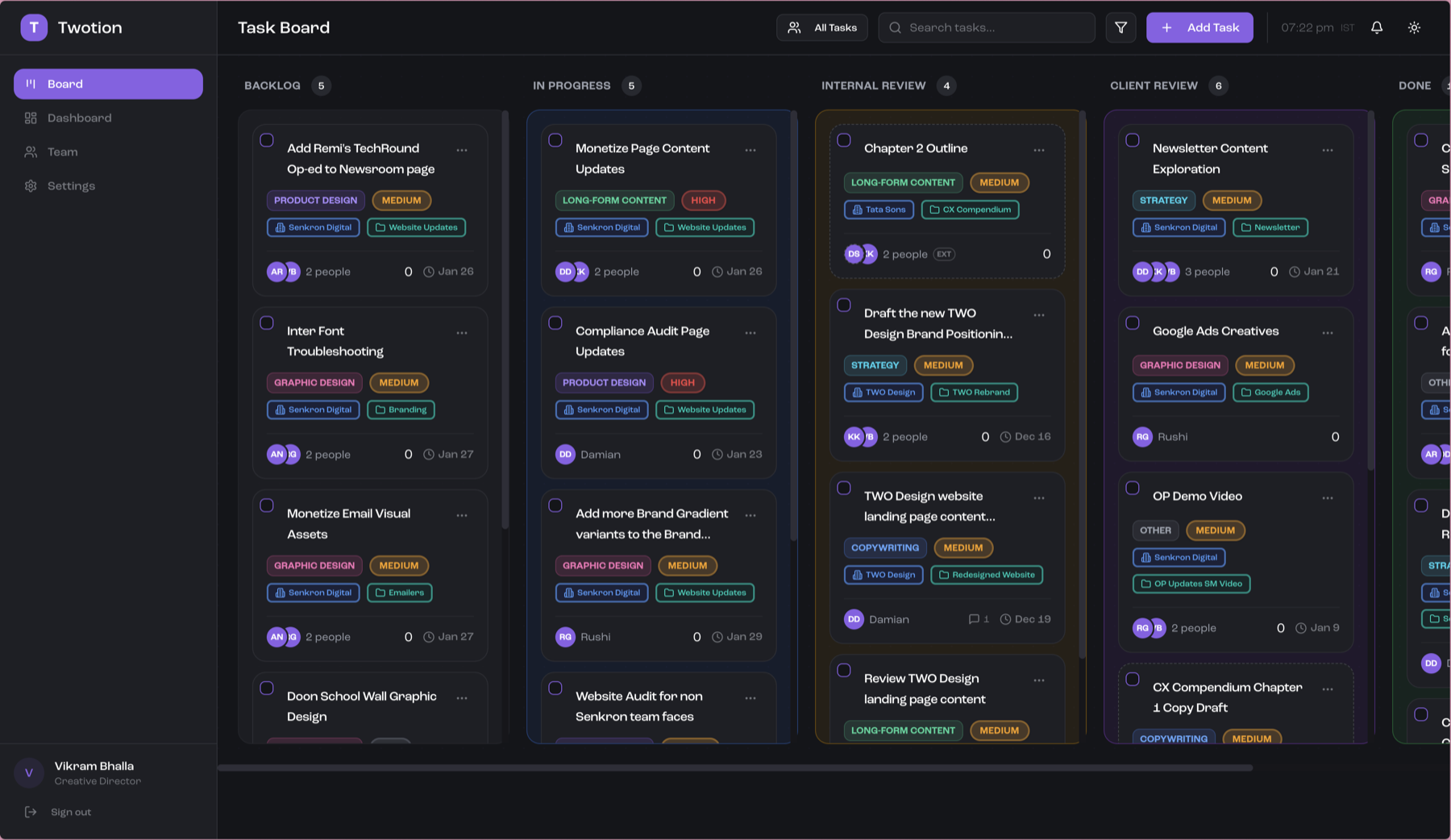
Task: Tick the checkbox on Monetize Page Content Updates
Action: pyautogui.click(x=555, y=140)
